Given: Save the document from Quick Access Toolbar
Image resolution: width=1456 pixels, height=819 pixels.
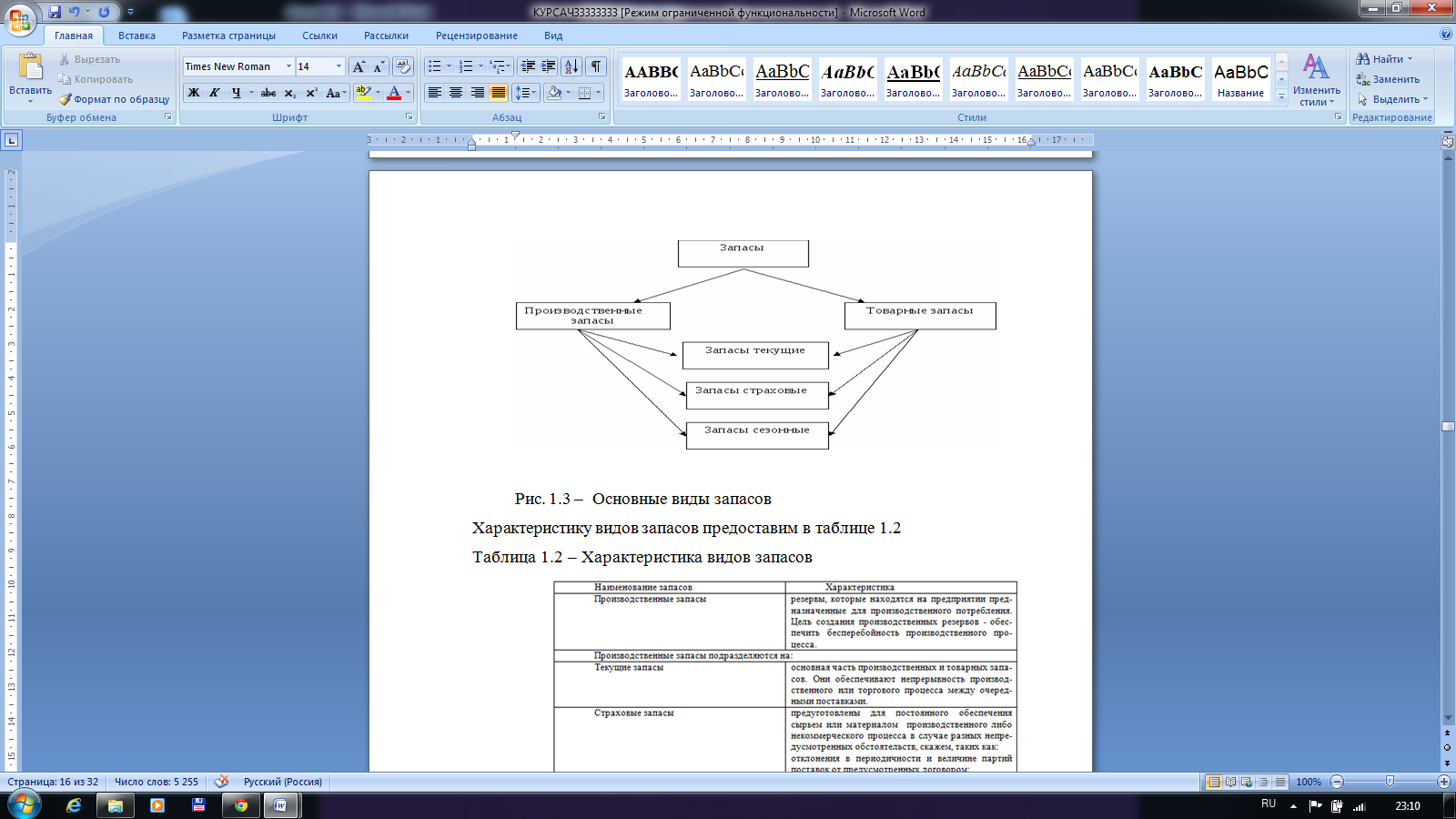Looking at the screenshot, I should [55, 12].
